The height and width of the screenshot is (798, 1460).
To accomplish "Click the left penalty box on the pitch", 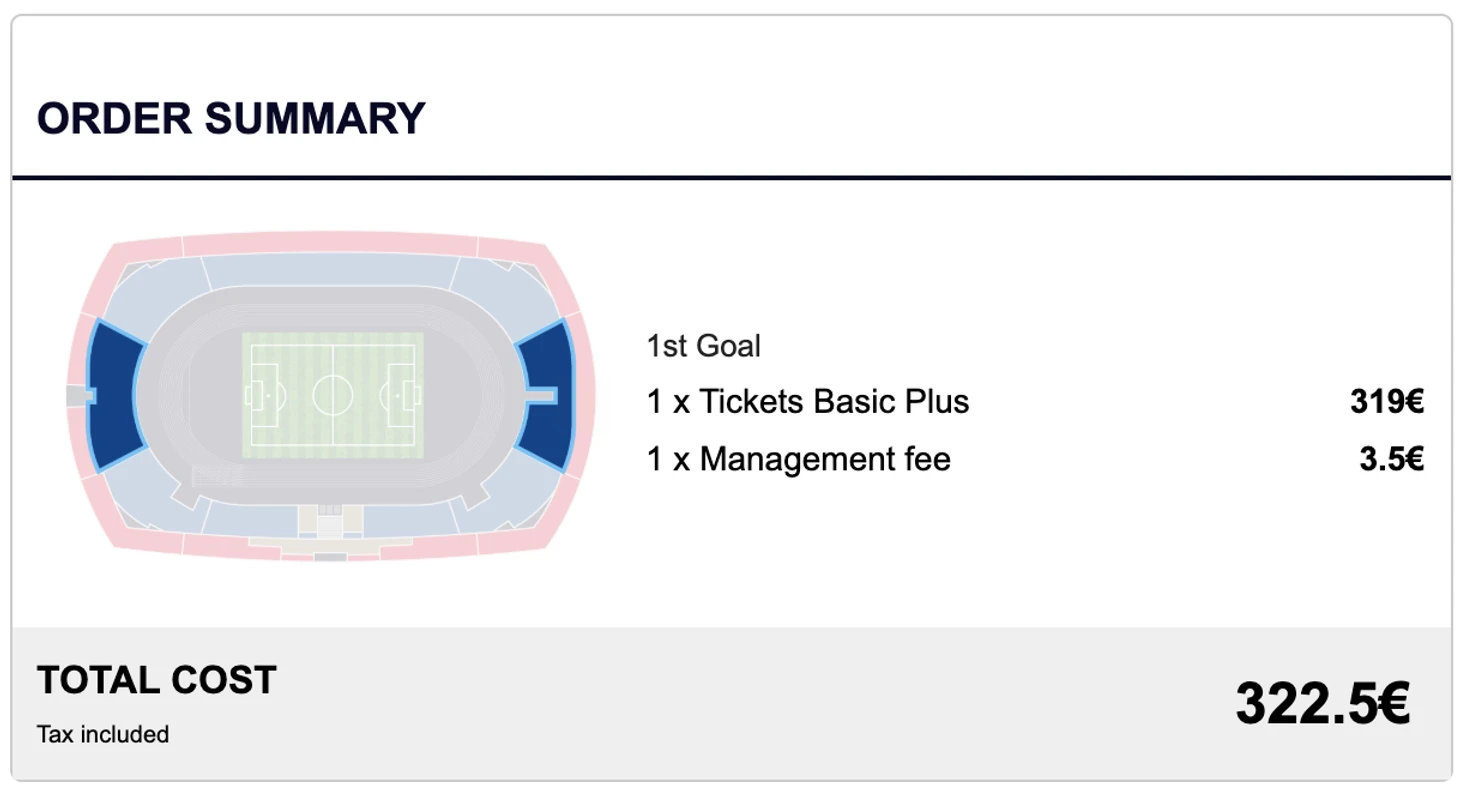I will 266,395.
